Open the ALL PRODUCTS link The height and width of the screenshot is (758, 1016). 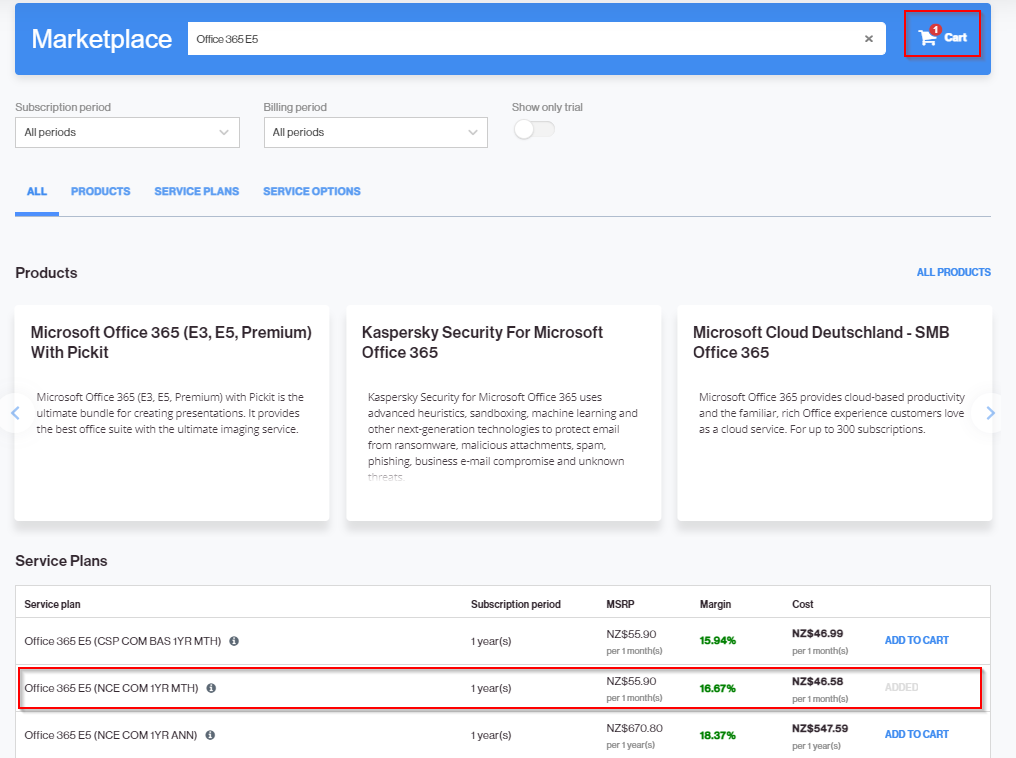tap(953, 272)
